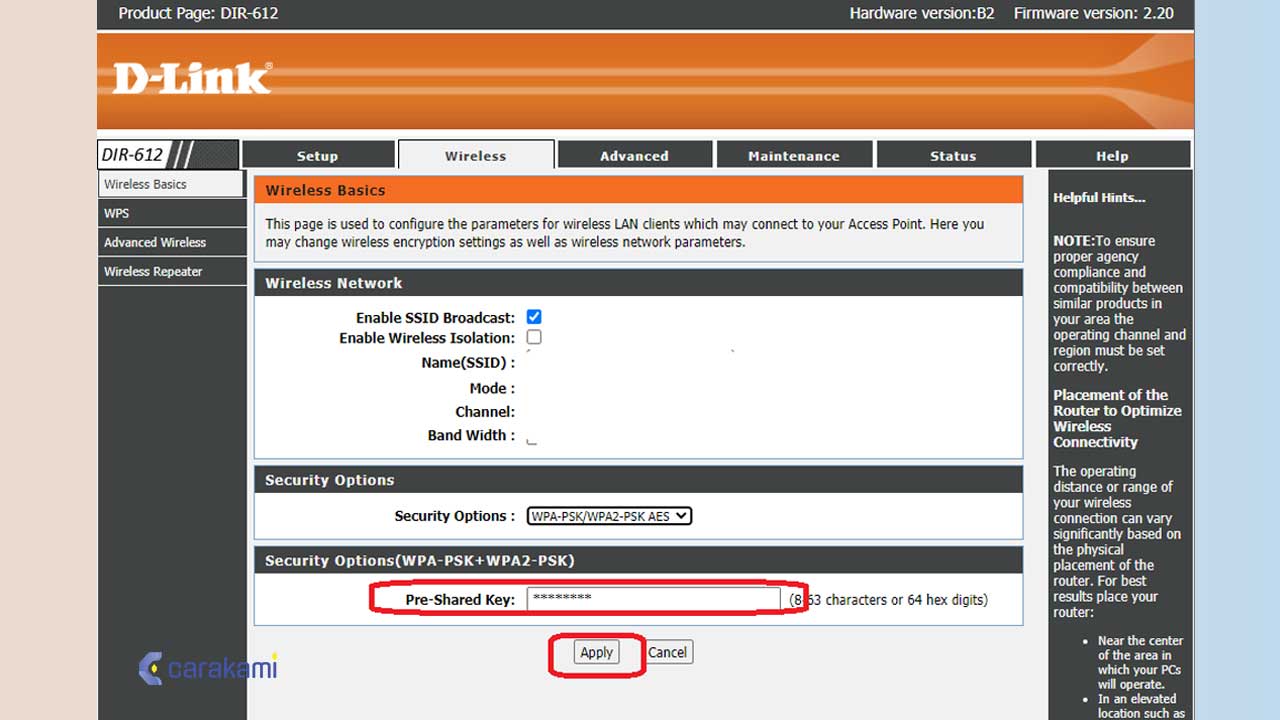The width and height of the screenshot is (1280, 720).
Task: Click the Enable Wireless Isolation label
Action: (427, 338)
